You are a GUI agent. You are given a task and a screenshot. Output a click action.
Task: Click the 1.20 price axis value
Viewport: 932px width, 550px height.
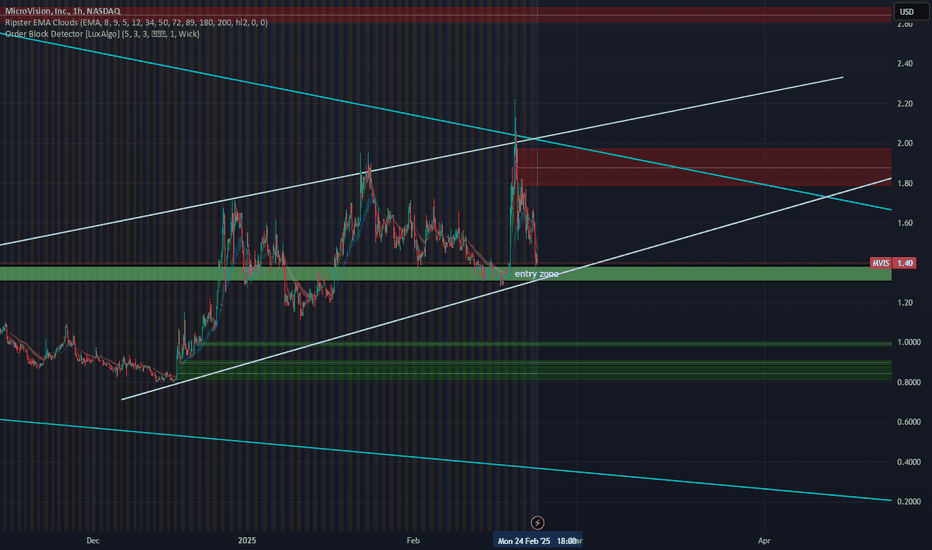[905, 303]
